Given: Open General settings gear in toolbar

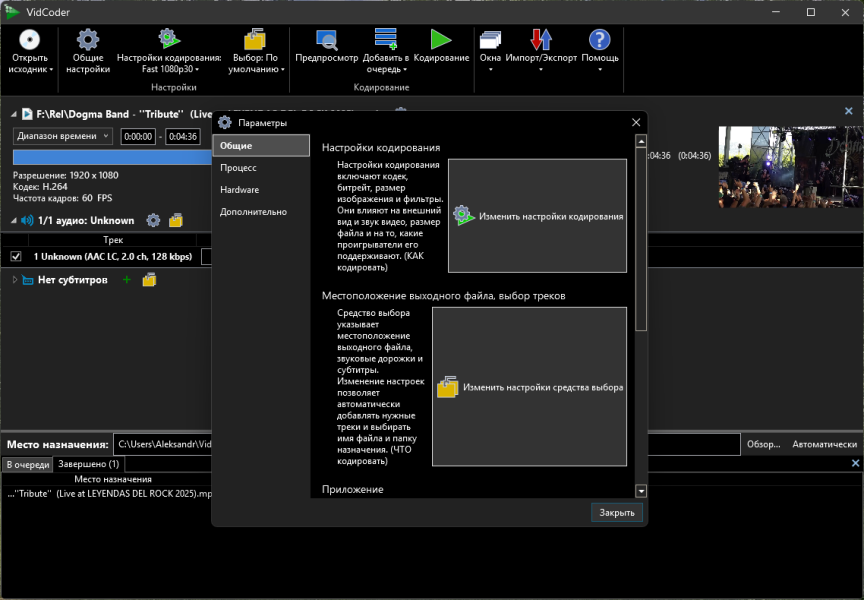Looking at the screenshot, I should click(88, 40).
